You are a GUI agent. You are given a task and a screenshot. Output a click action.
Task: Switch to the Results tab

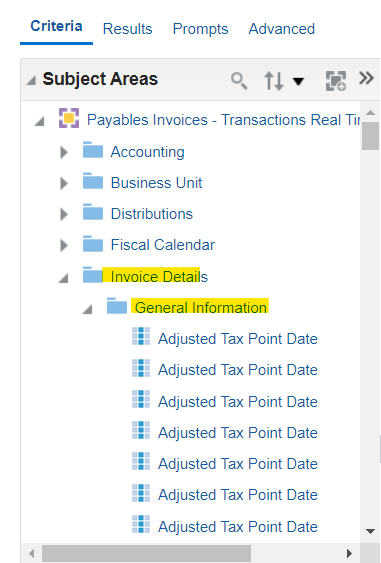coord(127,29)
